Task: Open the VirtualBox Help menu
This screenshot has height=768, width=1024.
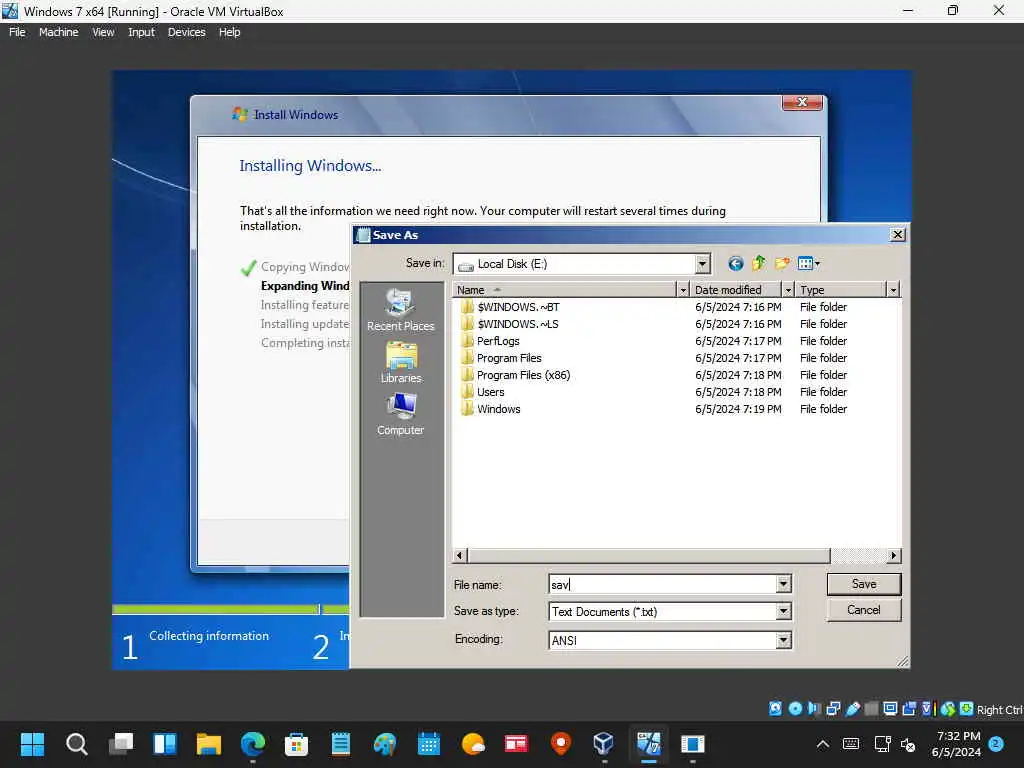Action: 229,32
